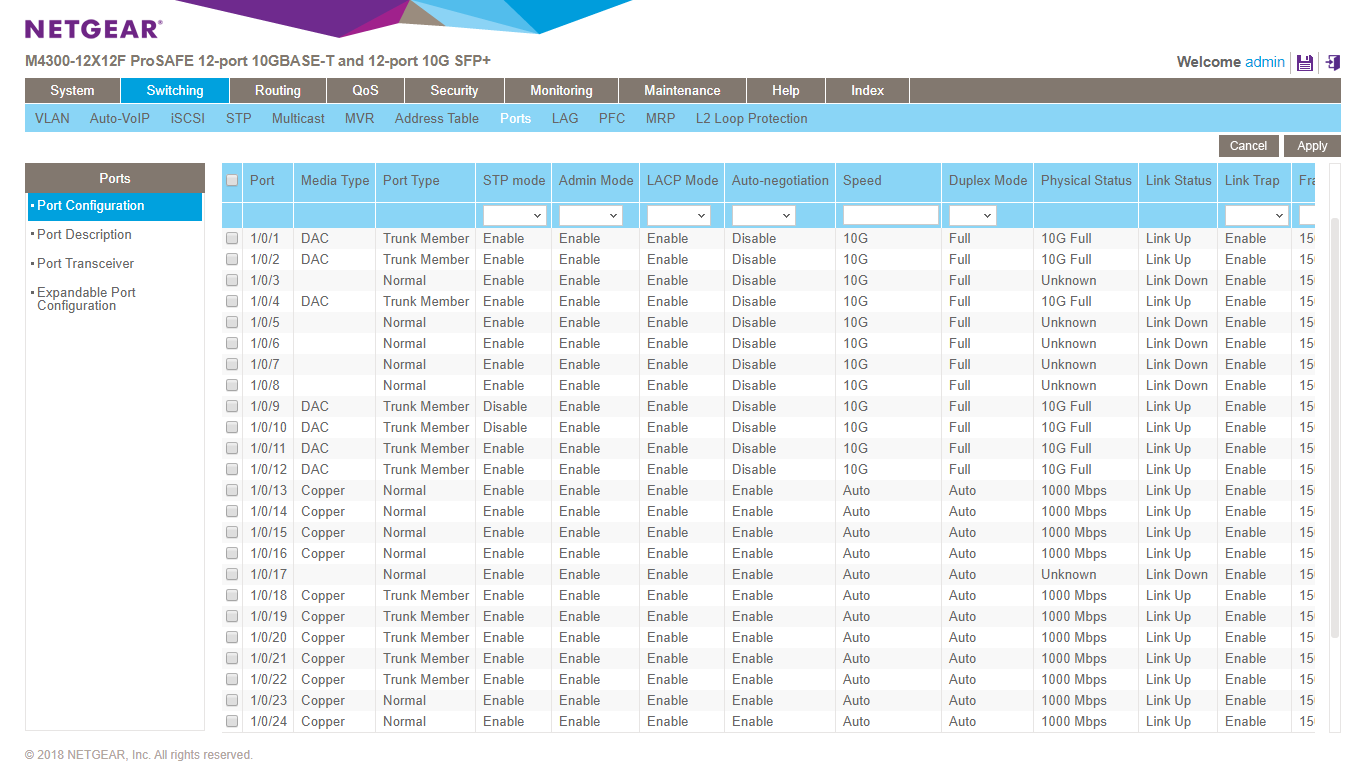Click the NETGEAR logo
This screenshot has width=1366, height=768.
click(x=93, y=30)
